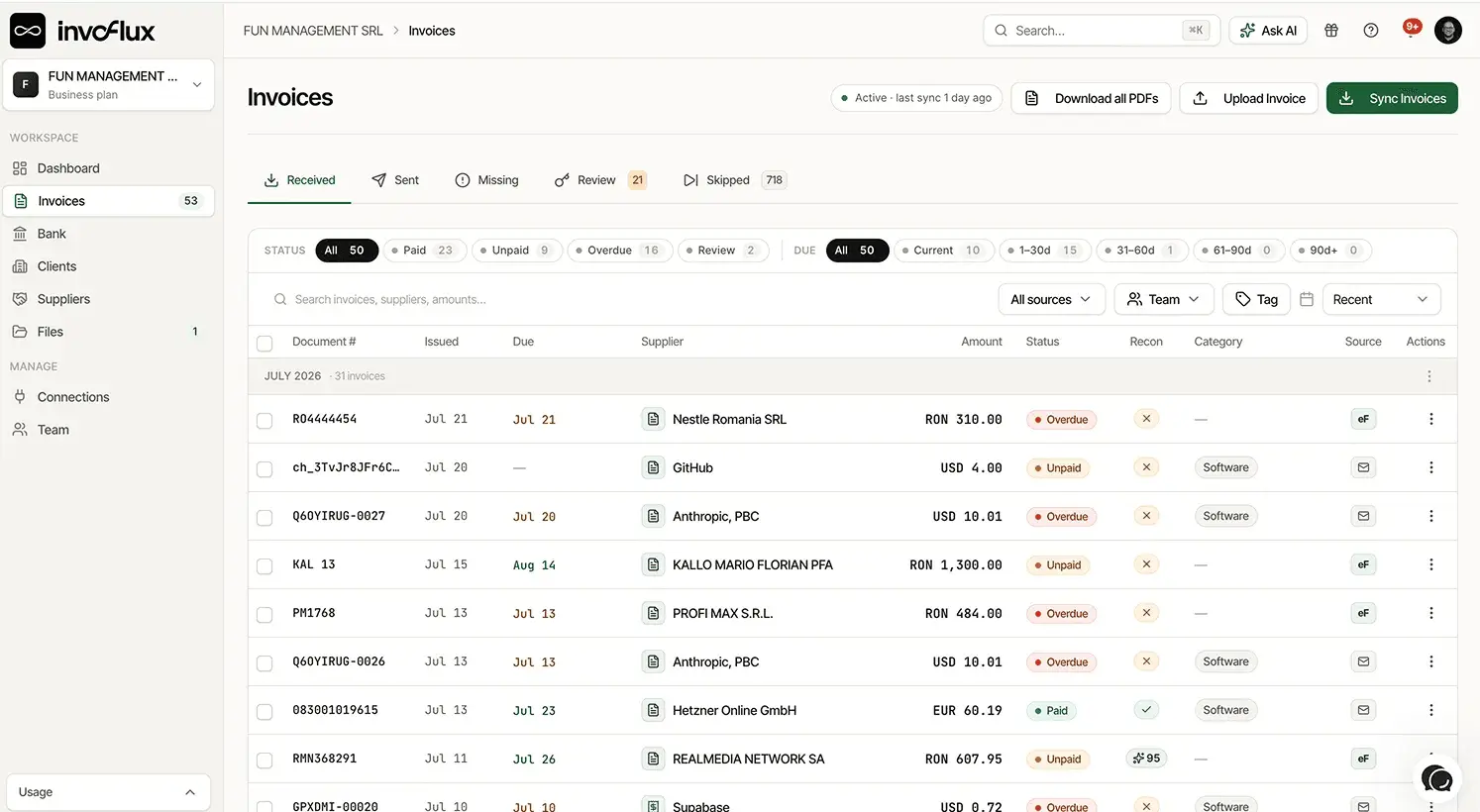
Task: Select checkbox for invoice KAL 13
Action: 264,566
